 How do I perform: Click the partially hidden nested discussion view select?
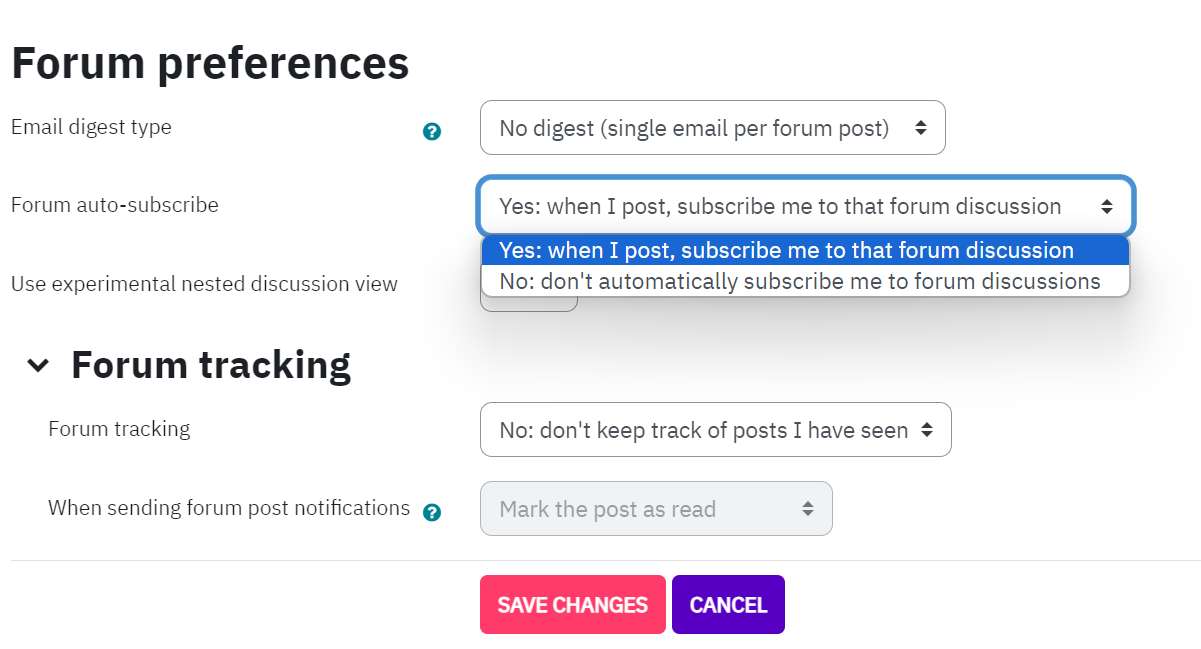[529, 304]
